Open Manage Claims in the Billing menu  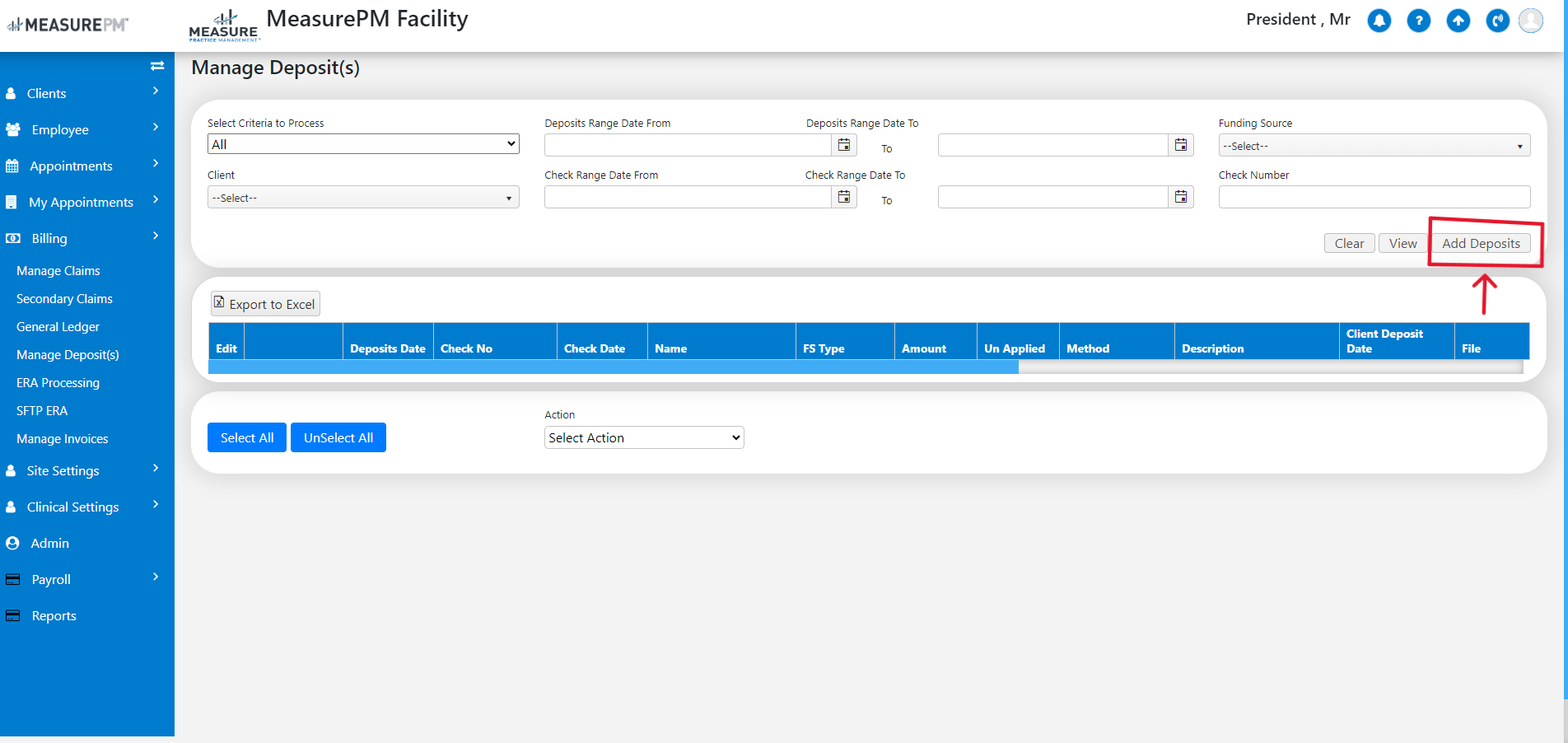click(58, 271)
